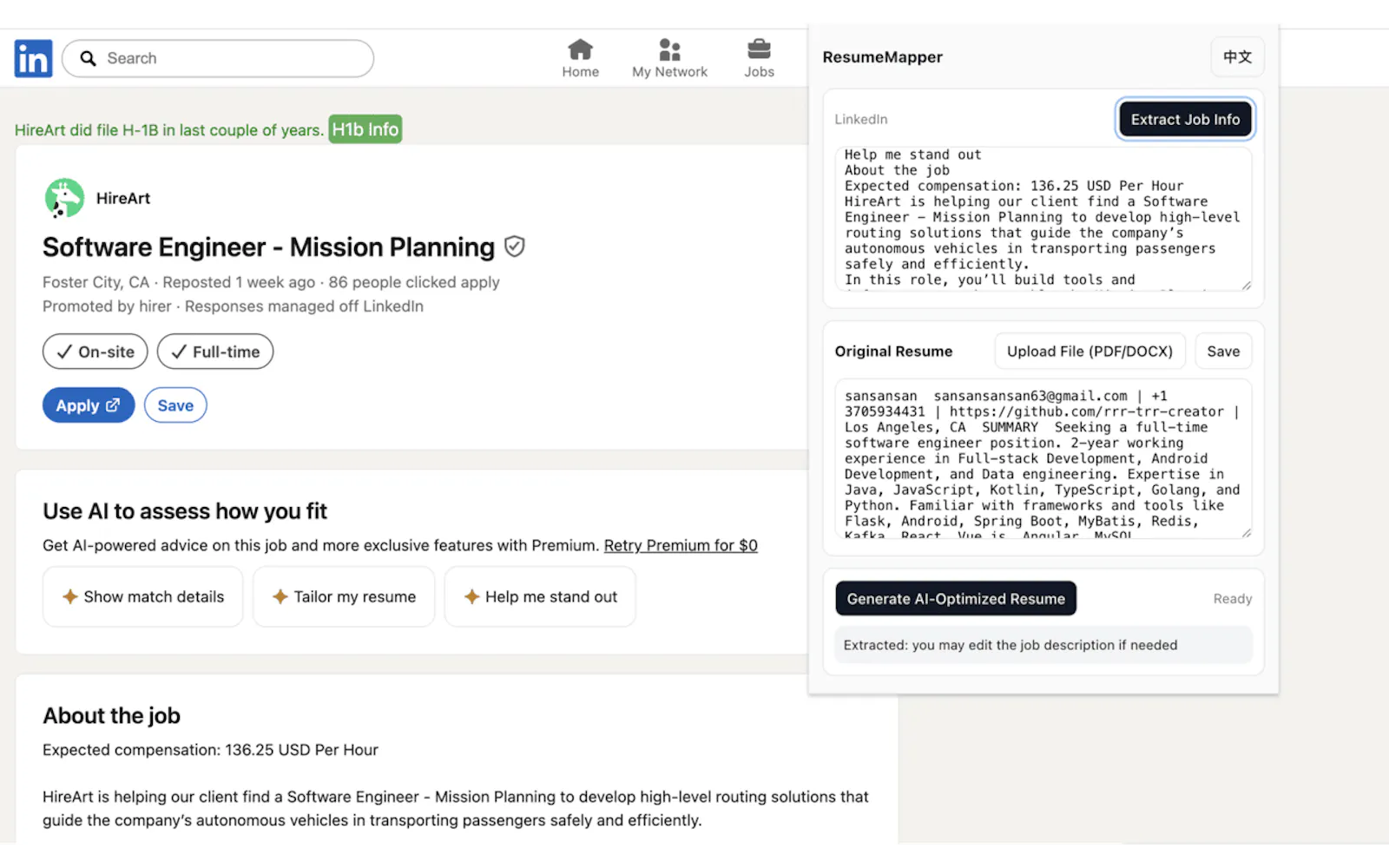Open the Jobs briefcase icon
Viewport: 1389px width, 868px height.
[759, 49]
